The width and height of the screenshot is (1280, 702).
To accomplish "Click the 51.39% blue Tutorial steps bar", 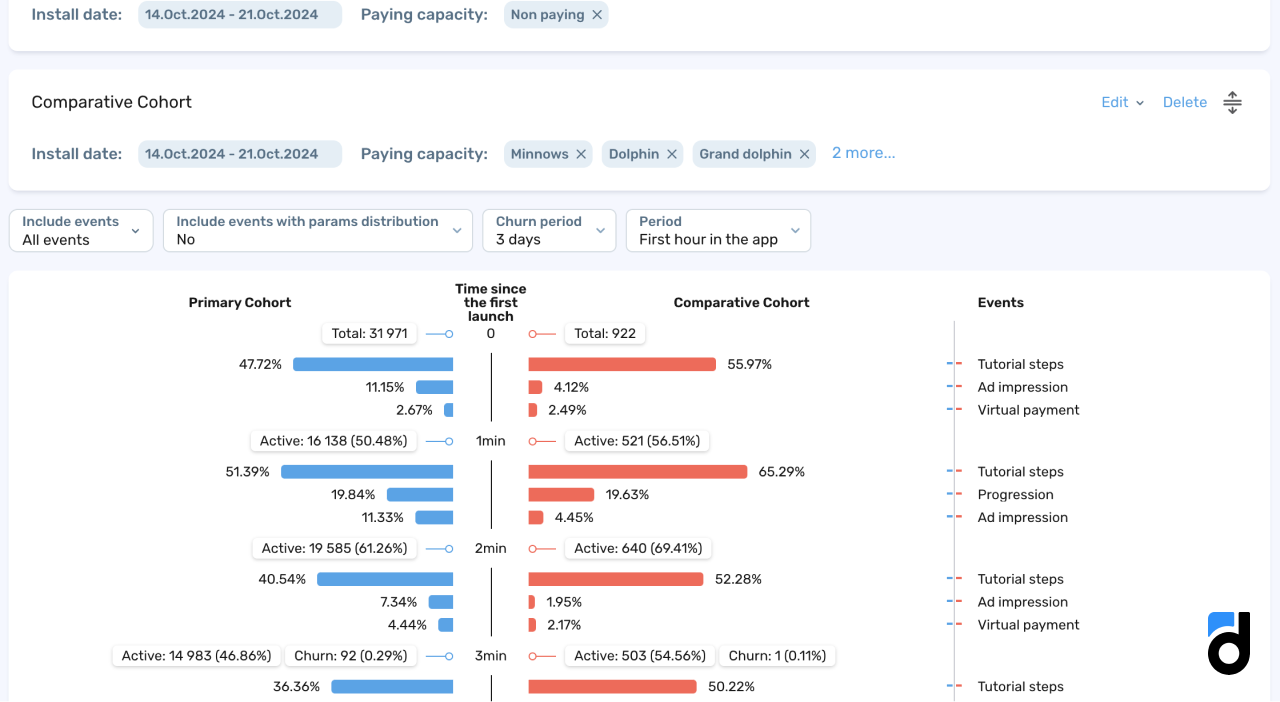I will tap(367, 472).
